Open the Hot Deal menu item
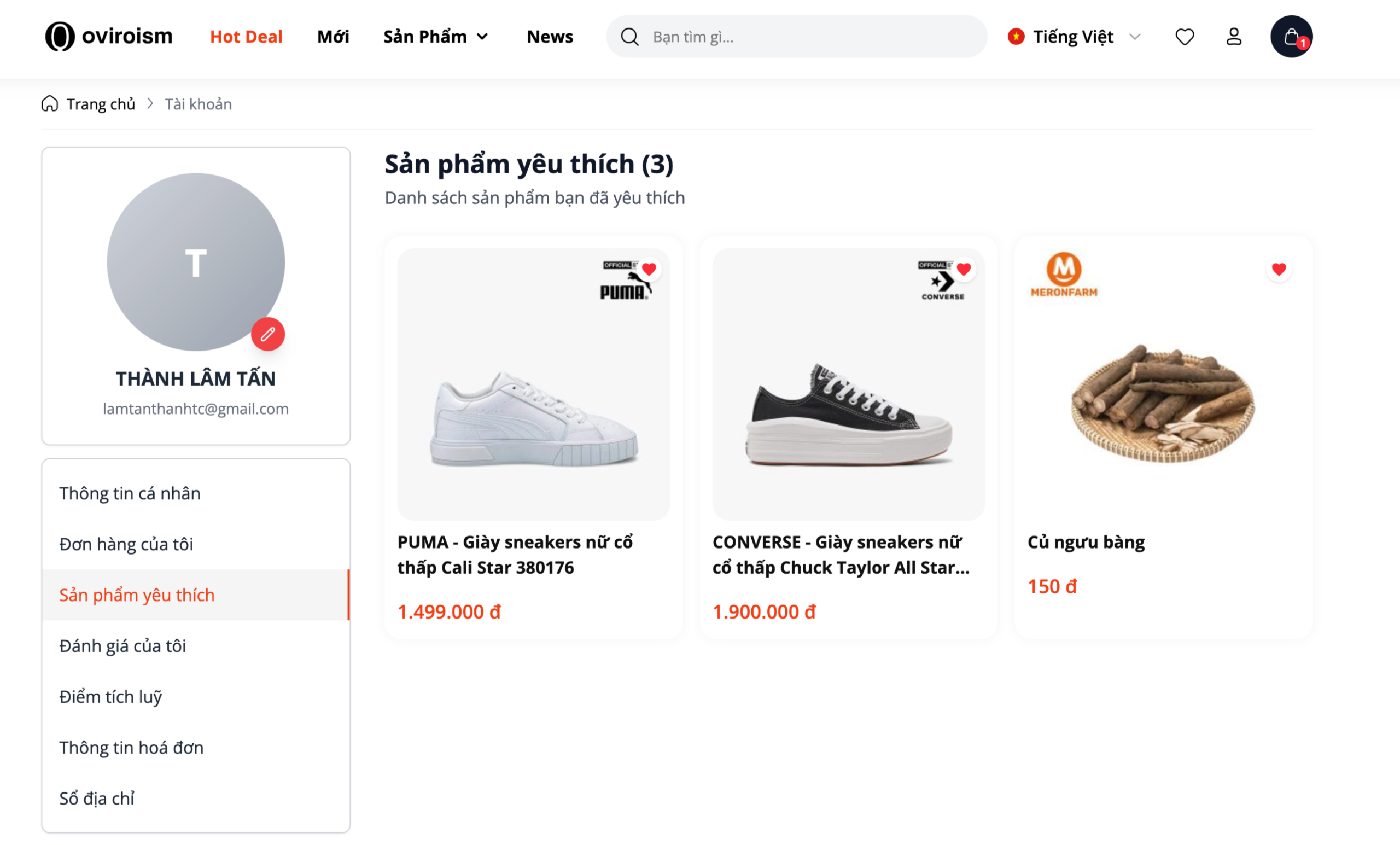This screenshot has width=1400, height=845. click(x=246, y=37)
